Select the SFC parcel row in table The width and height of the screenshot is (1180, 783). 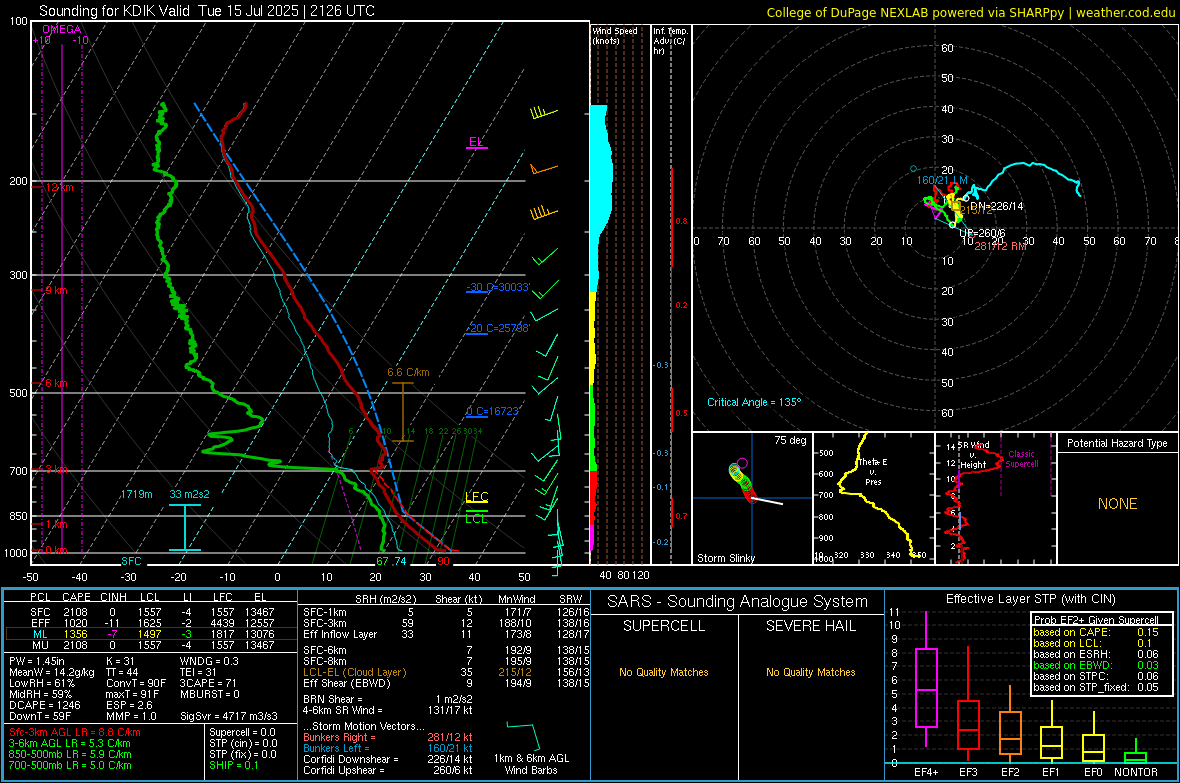151,612
